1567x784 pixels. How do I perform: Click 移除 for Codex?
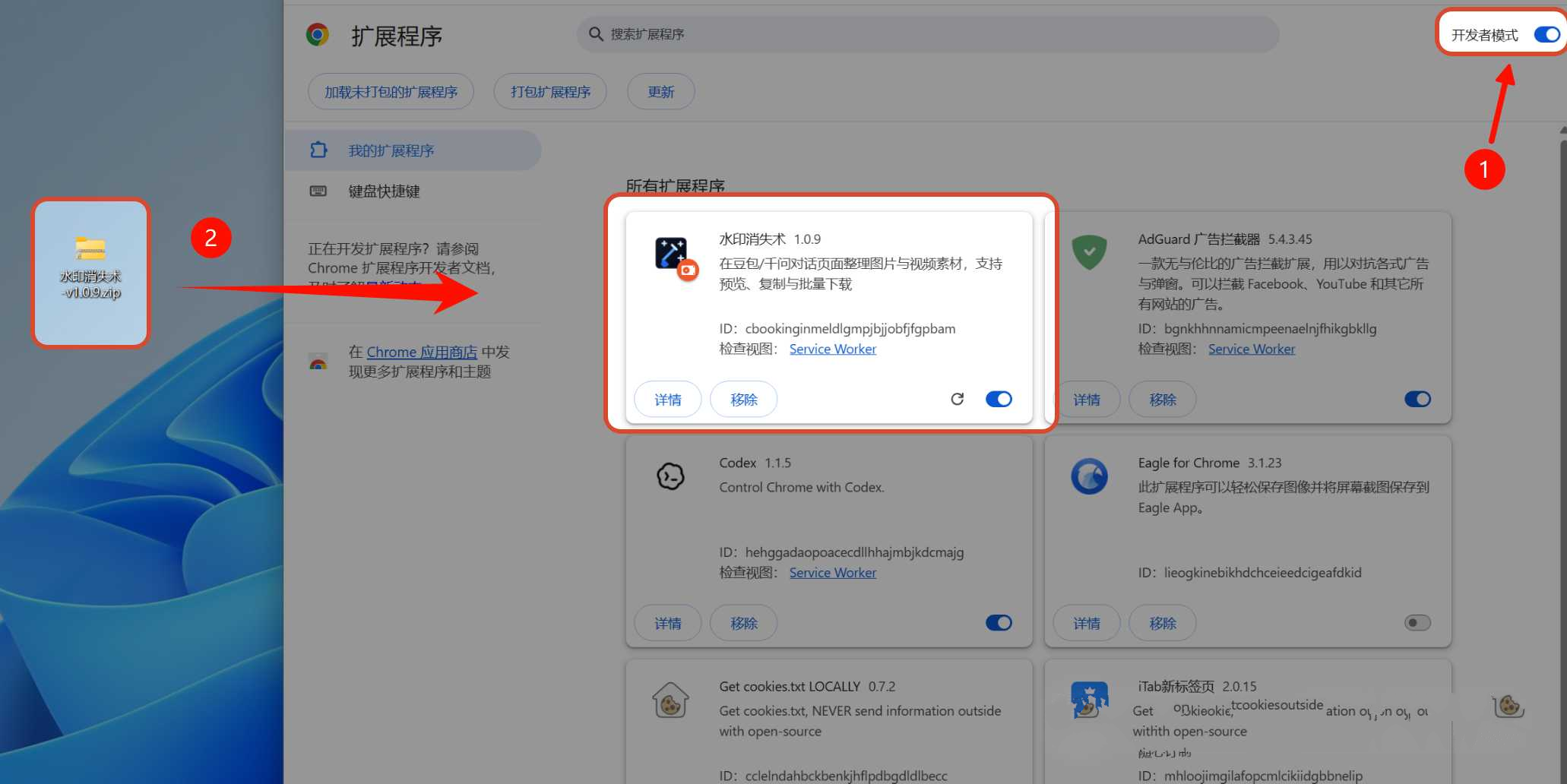point(743,623)
